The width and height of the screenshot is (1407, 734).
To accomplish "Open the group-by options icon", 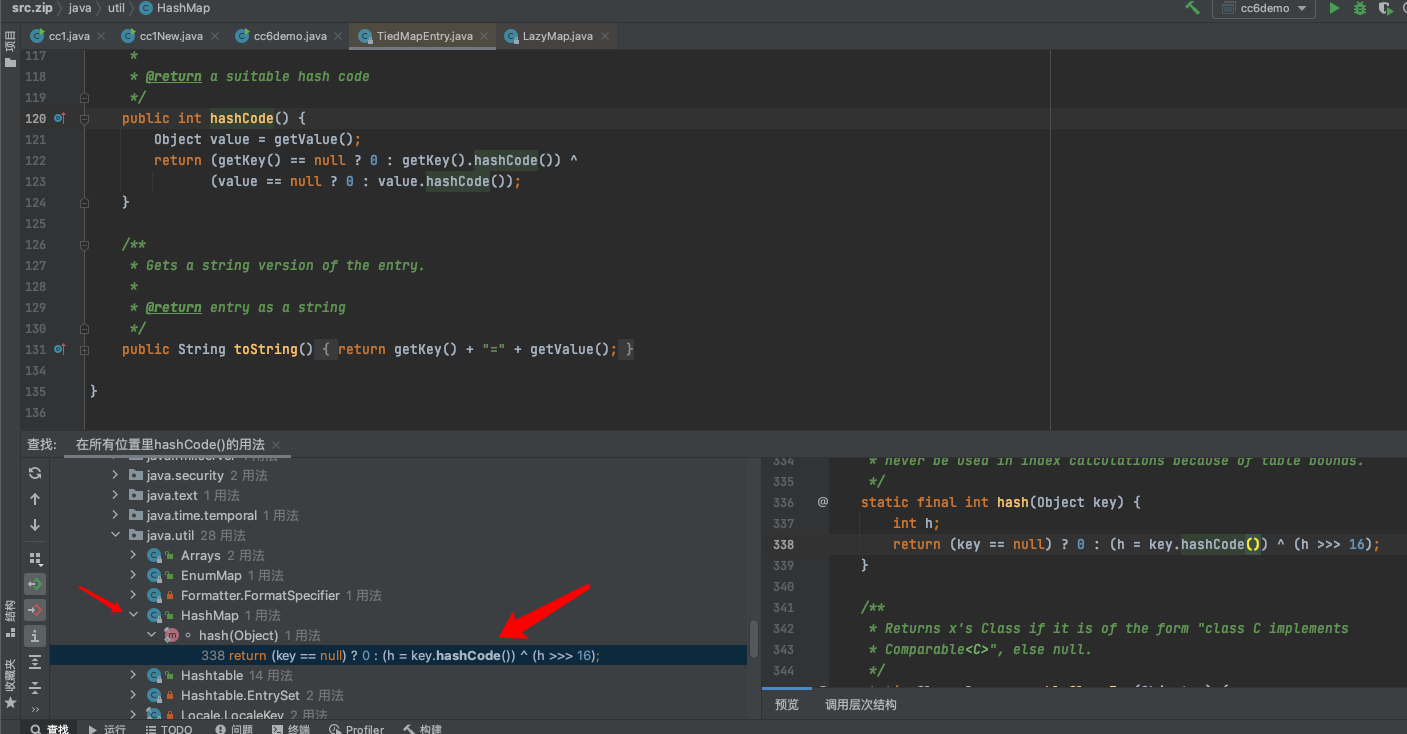I will 35,558.
